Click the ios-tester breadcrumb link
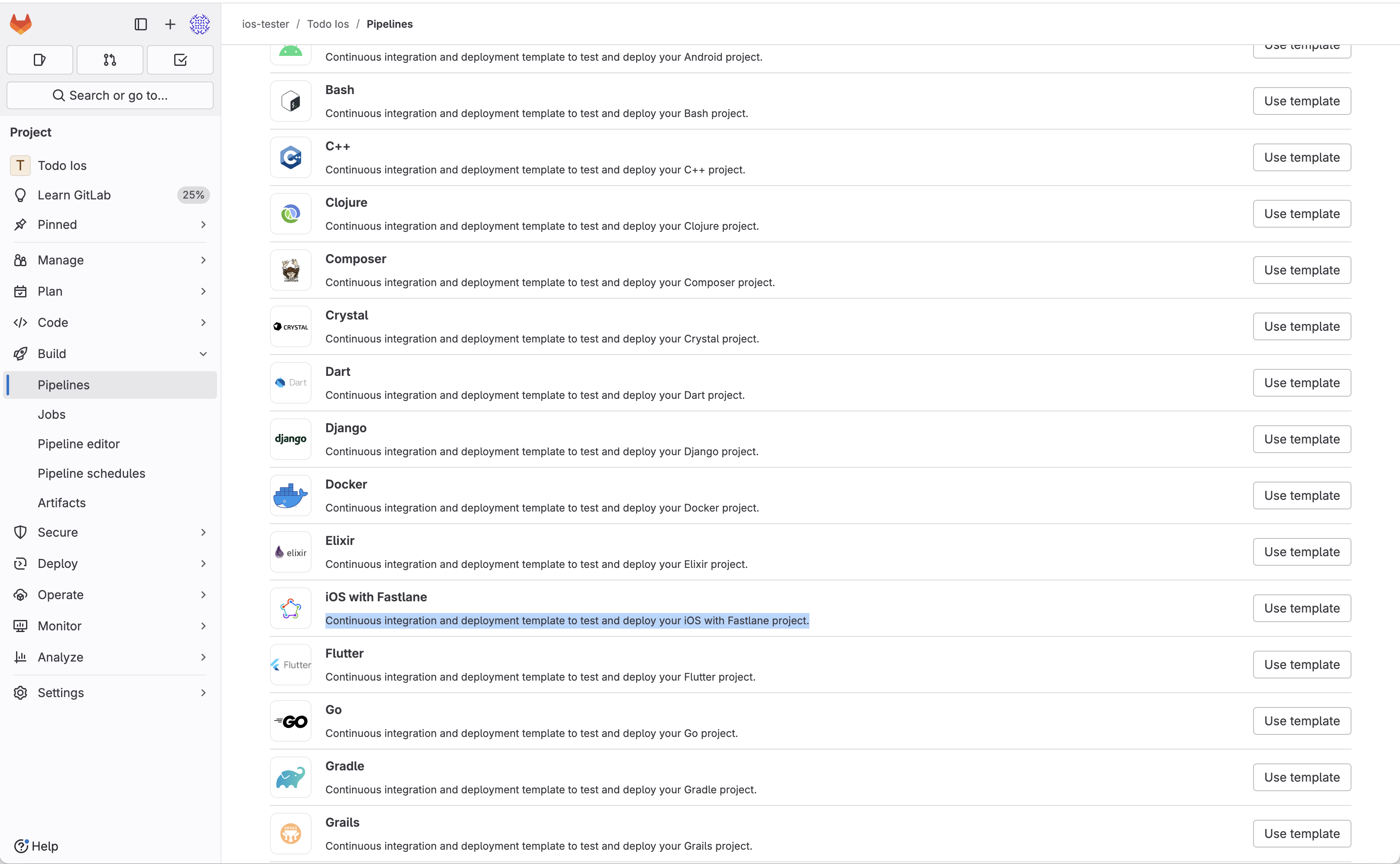Viewport: 1400px width, 864px height. tap(266, 24)
